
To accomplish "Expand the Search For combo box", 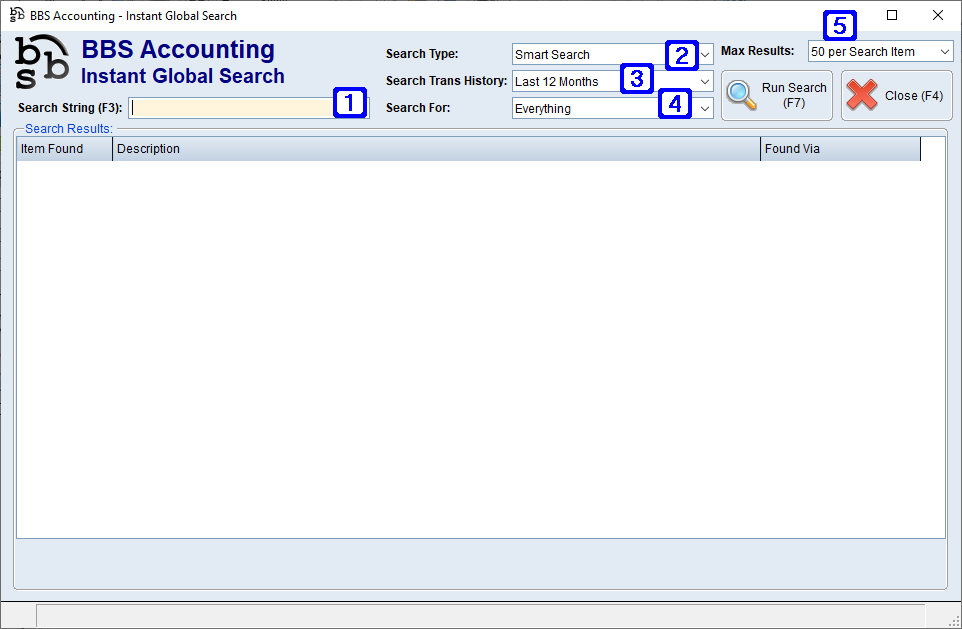I will coord(705,109).
